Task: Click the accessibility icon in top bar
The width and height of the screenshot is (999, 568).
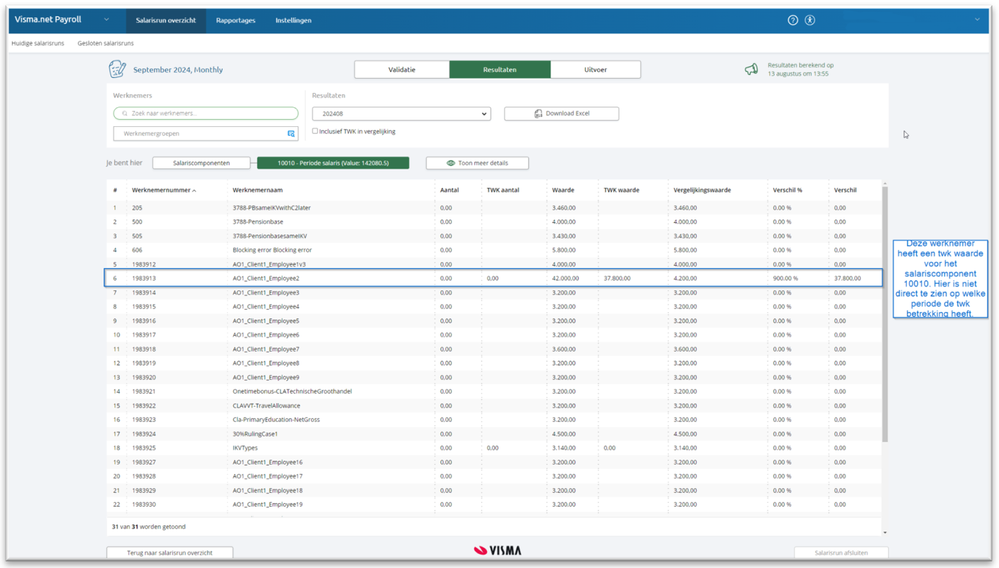Action: pos(810,20)
